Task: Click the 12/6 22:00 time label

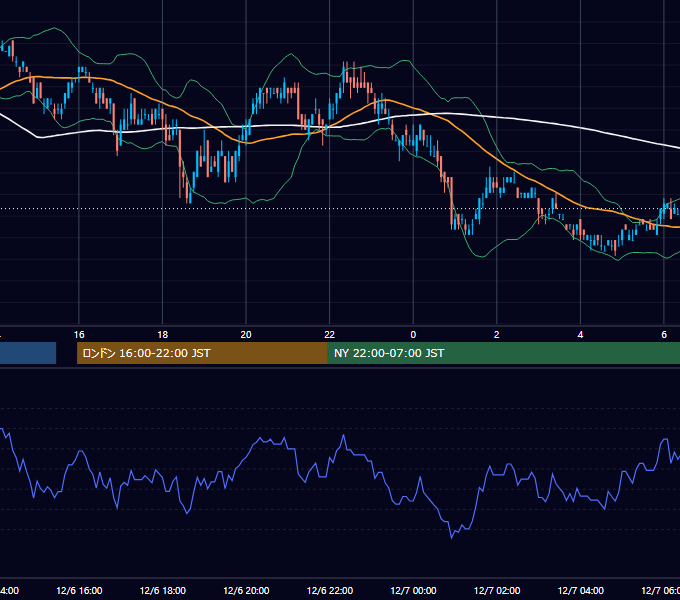Action: pos(330,590)
